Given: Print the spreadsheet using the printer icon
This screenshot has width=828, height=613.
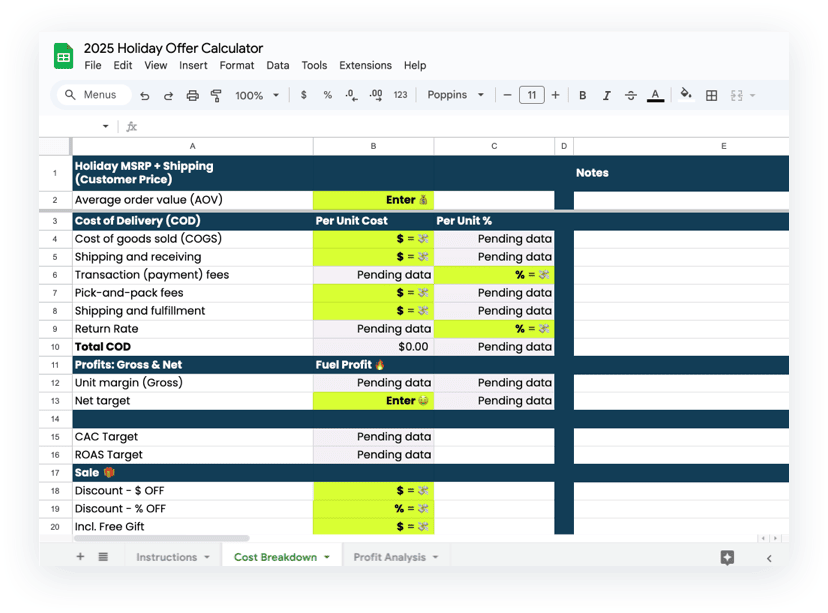Looking at the screenshot, I should point(192,96).
